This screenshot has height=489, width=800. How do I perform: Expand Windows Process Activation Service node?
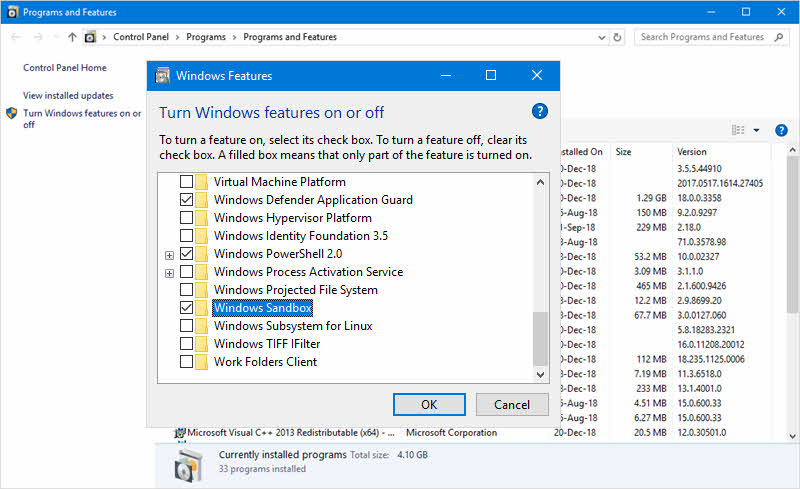click(169, 274)
